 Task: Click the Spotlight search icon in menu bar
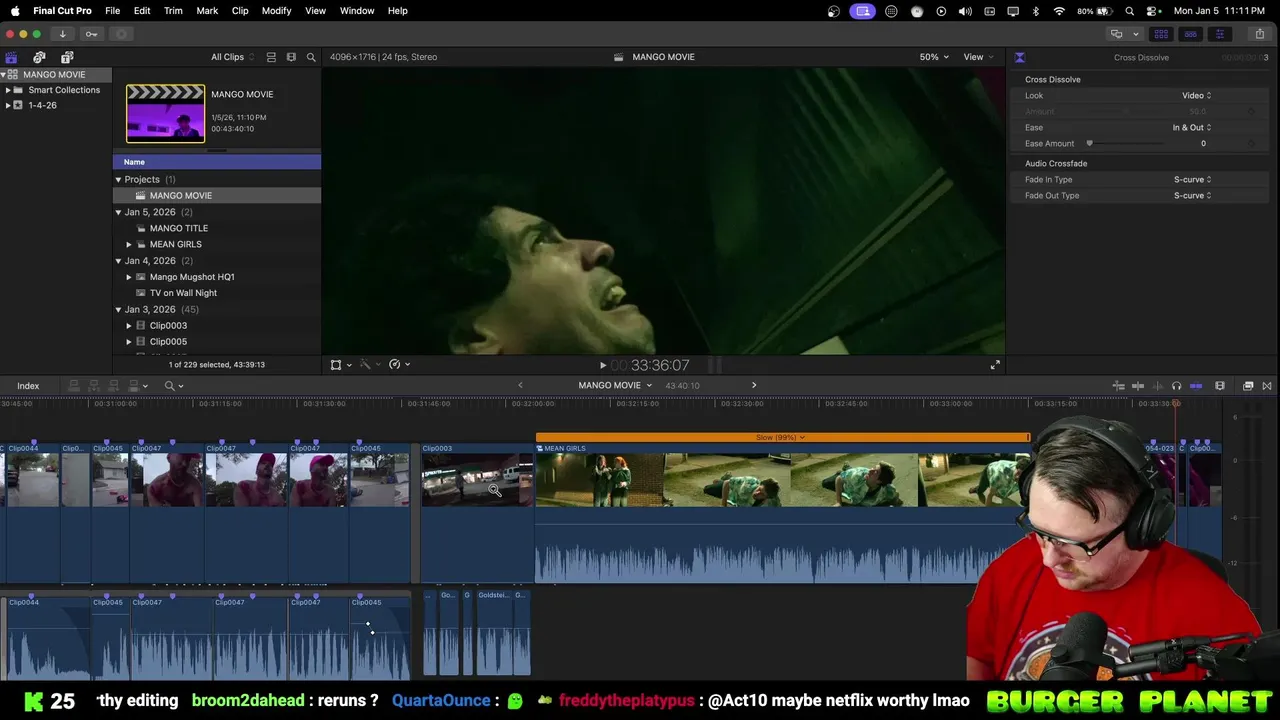tap(1130, 11)
